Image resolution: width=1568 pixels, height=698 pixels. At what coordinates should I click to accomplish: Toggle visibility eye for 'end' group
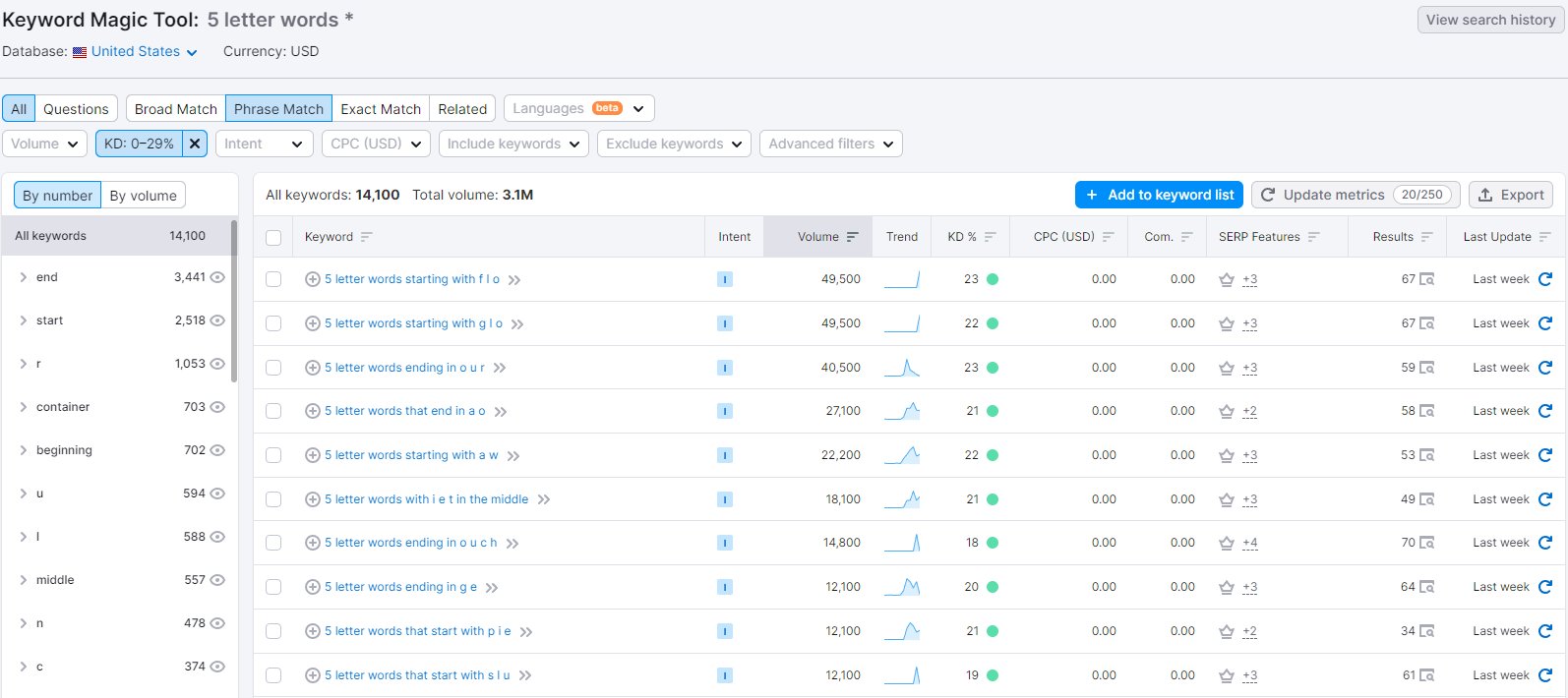pyautogui.click(x=217, y=277)
